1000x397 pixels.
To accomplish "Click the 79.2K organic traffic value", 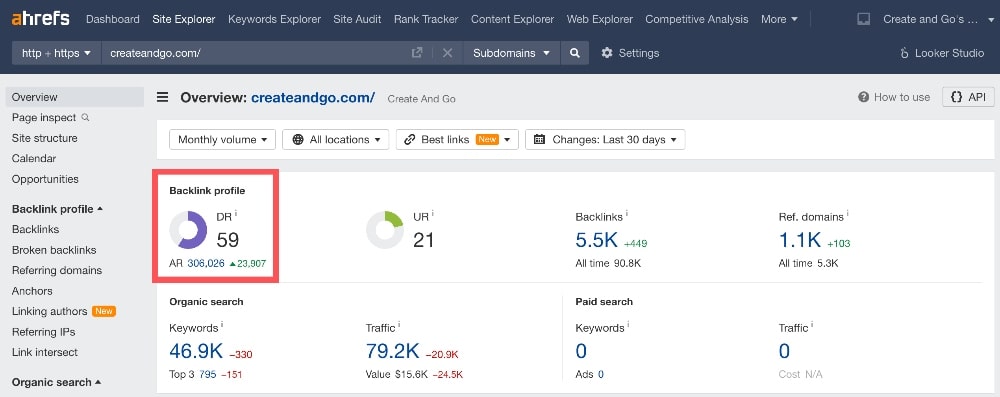I will (392, 351).
